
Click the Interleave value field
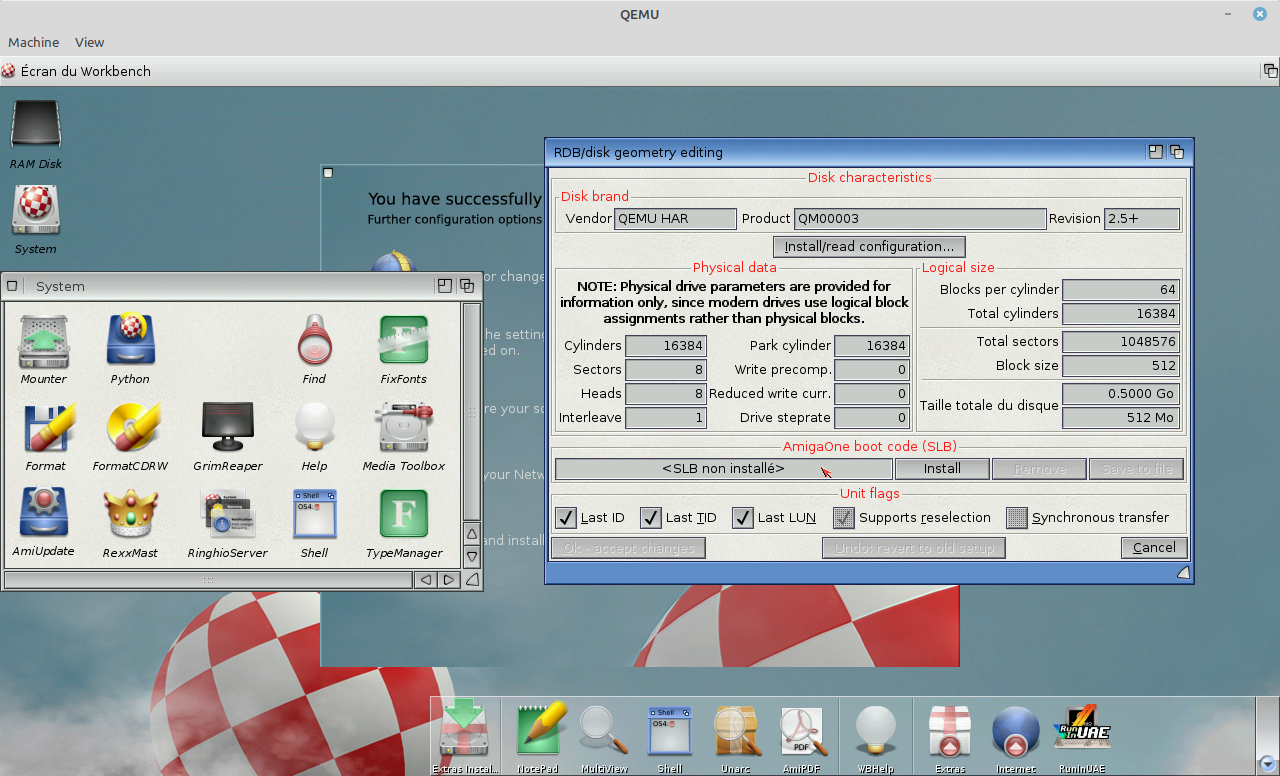(666, 417)
